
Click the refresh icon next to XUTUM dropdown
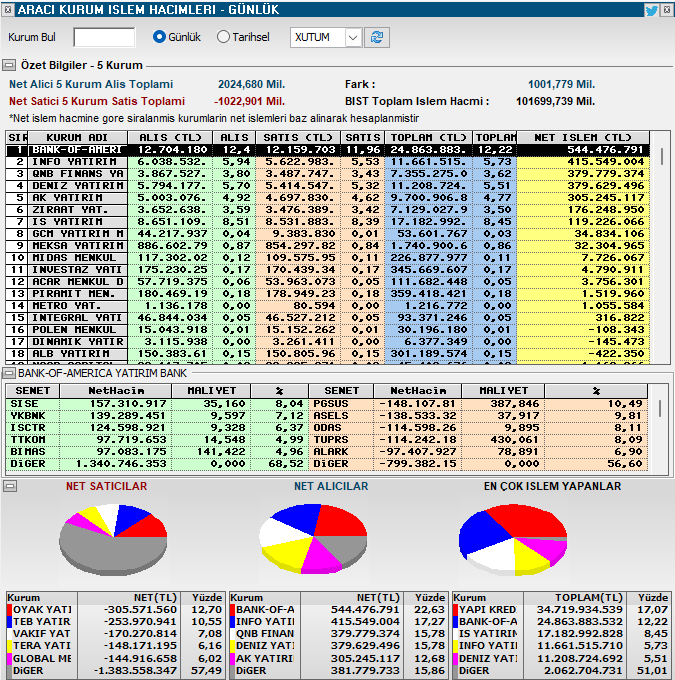click(x=377, y=37)
